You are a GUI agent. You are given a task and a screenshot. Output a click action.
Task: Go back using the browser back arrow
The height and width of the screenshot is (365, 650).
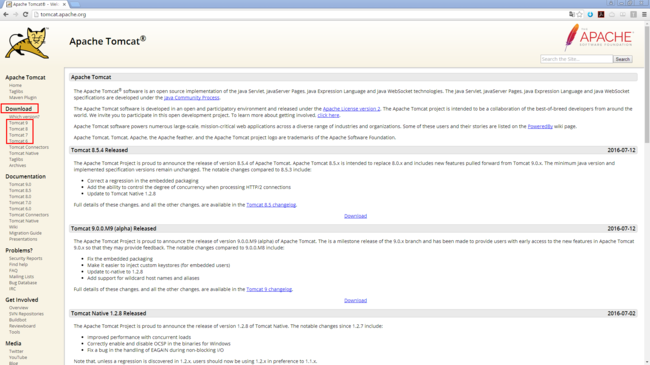click(6, 15)
